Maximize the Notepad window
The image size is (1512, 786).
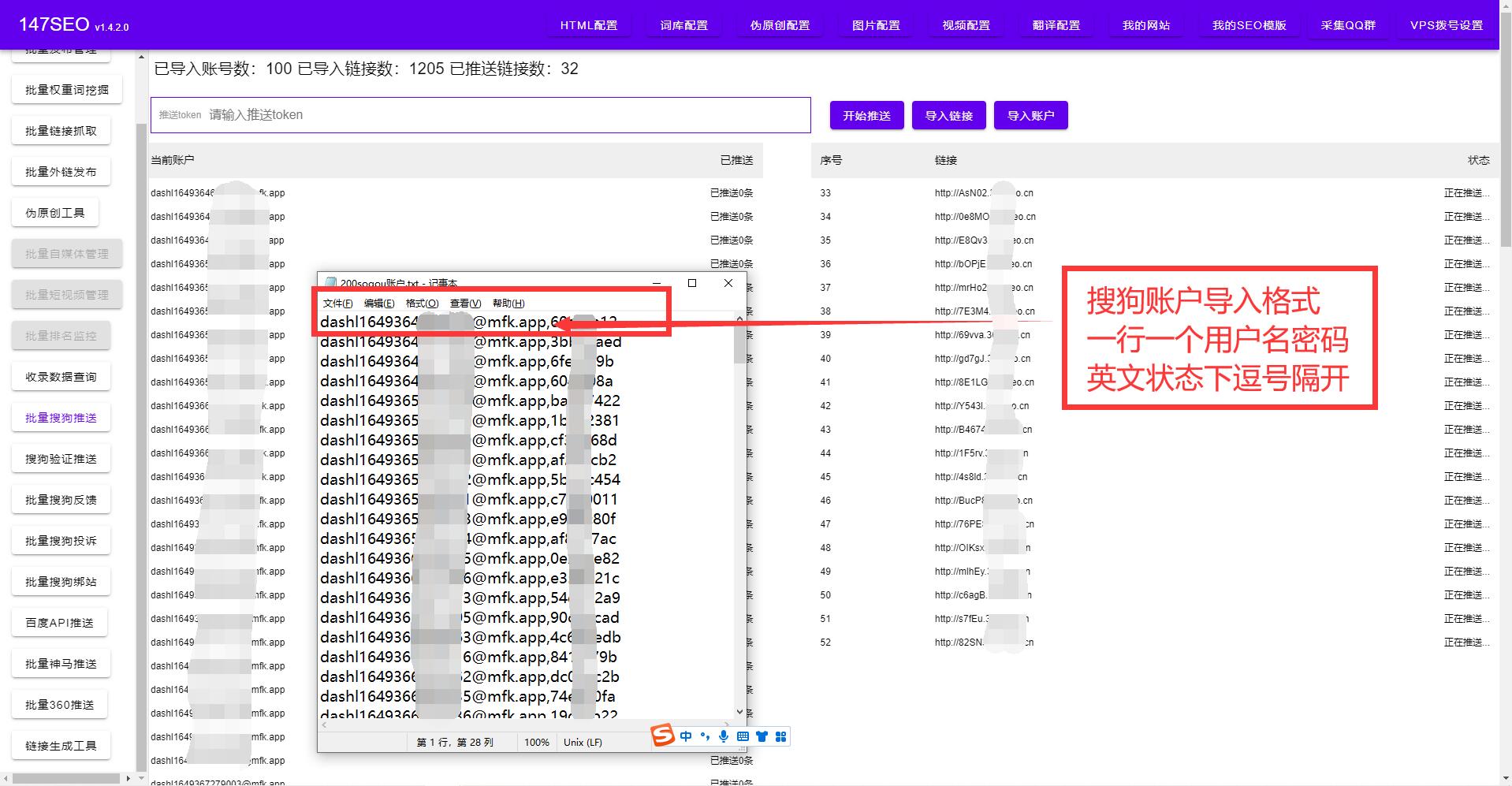692,283
